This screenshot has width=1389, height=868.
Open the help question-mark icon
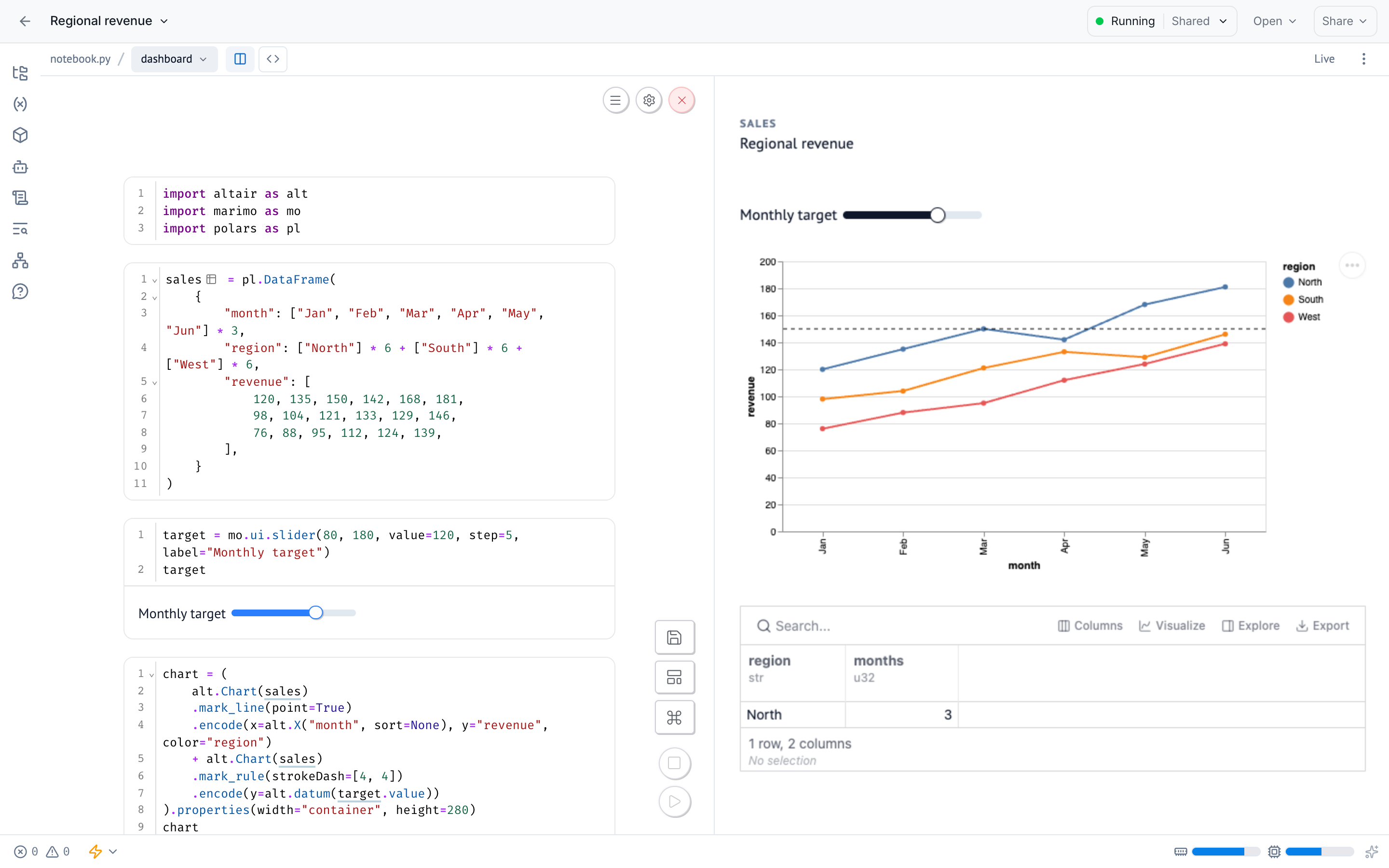[20, 292]
